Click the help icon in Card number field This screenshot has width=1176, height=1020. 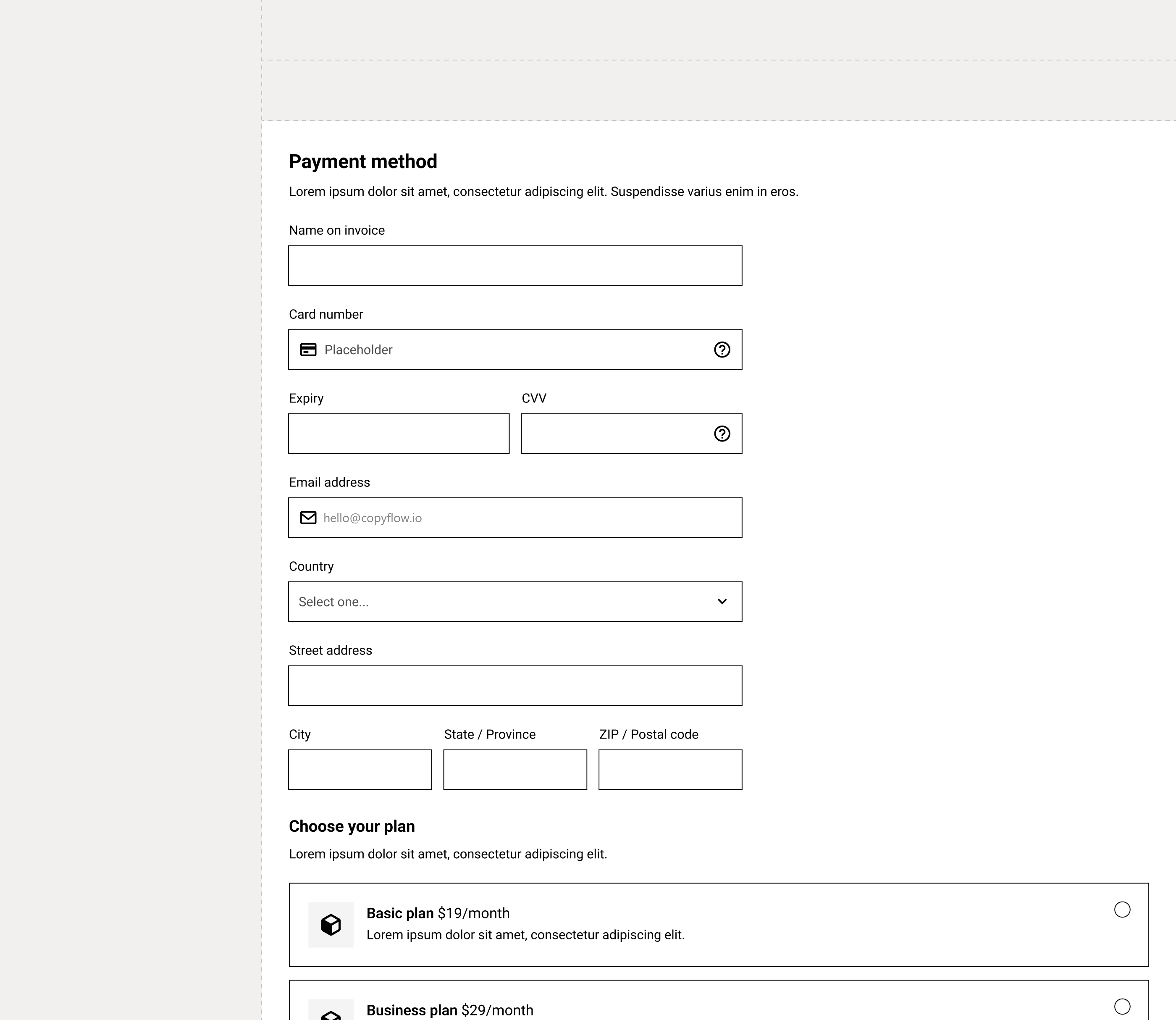(x=722, y=350)
